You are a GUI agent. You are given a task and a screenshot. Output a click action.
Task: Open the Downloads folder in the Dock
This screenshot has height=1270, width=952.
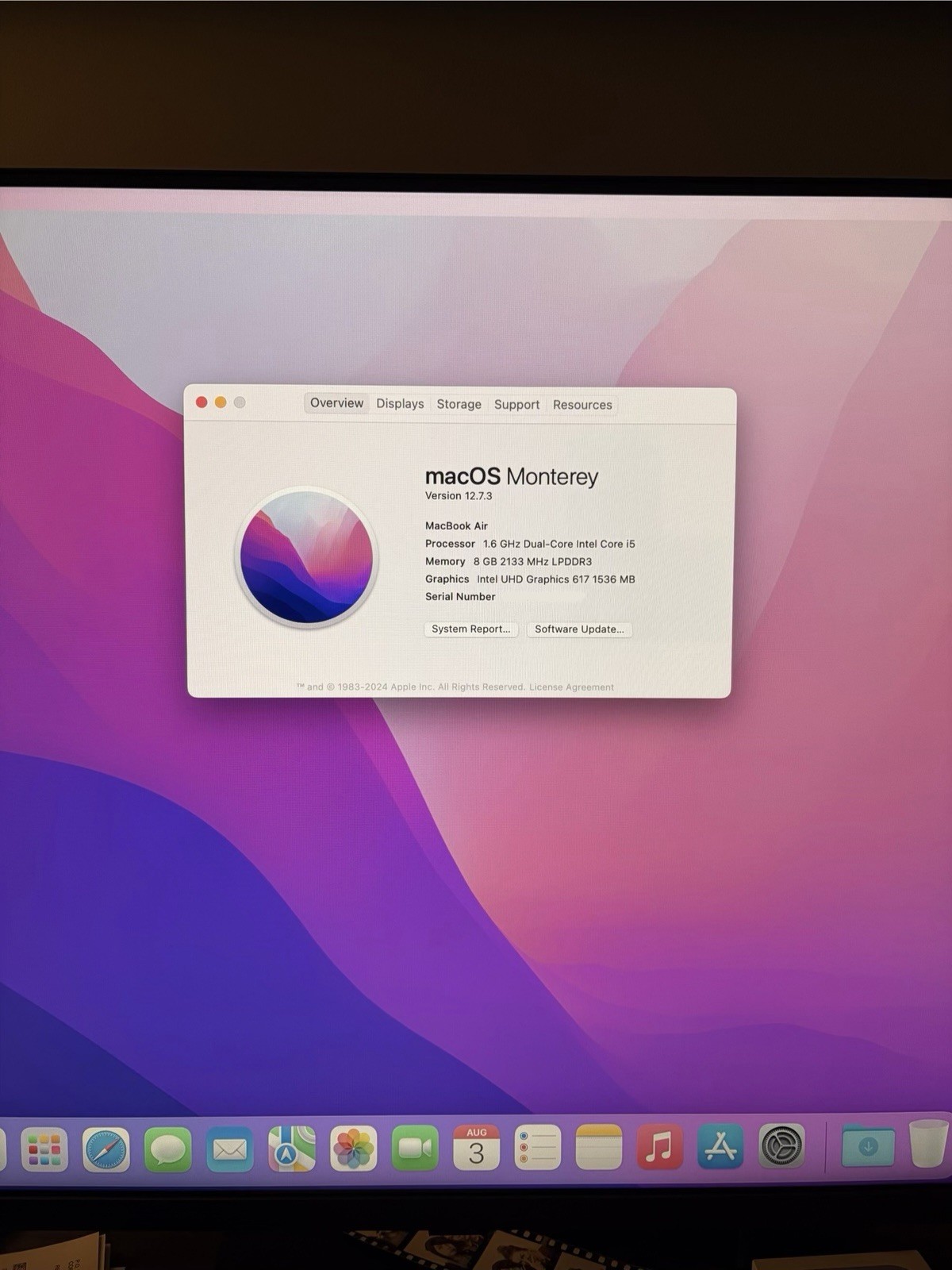[x=868, y=1146]
